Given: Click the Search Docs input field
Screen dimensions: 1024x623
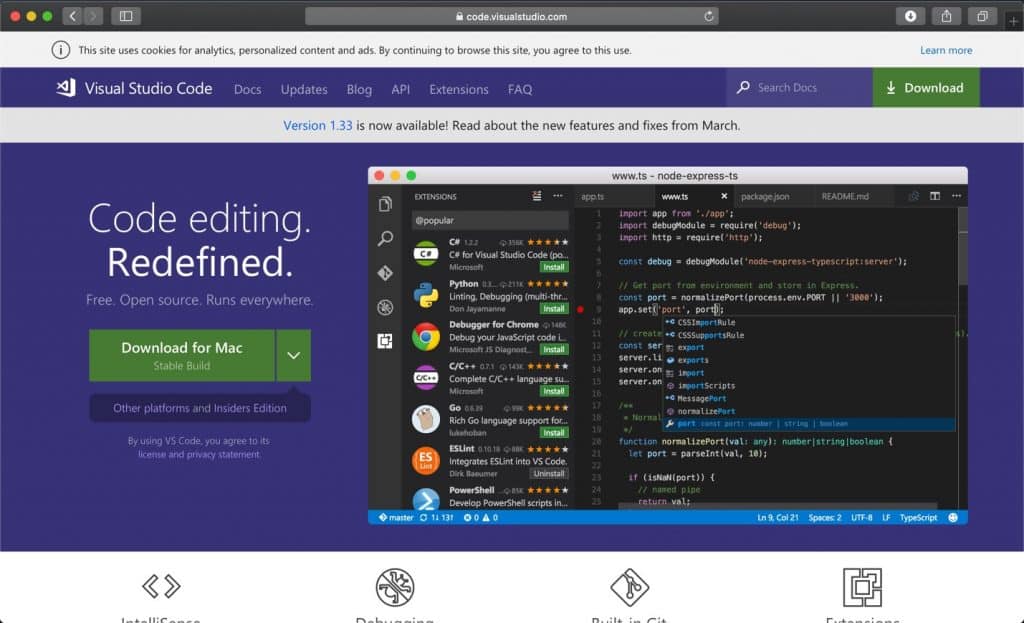Looking at the screenshot, I should 798,88.
